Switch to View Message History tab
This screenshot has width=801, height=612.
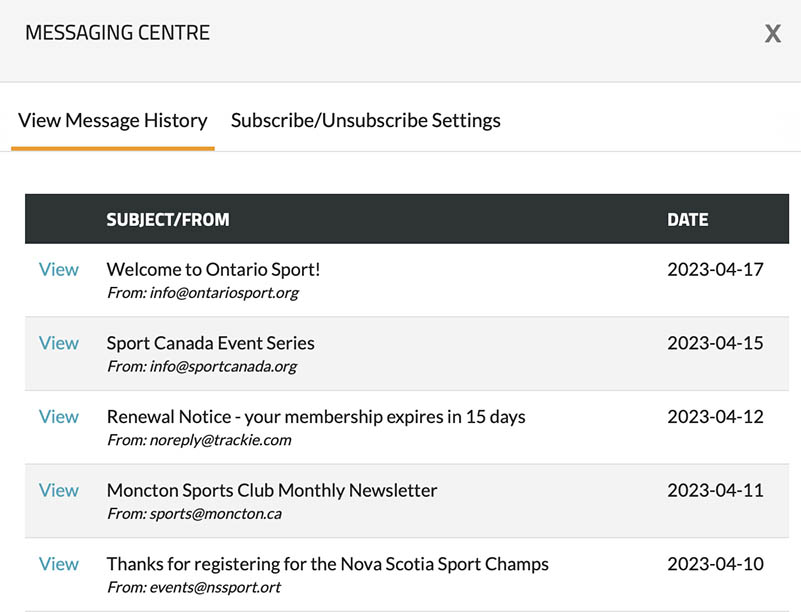[x=113, y=121]
